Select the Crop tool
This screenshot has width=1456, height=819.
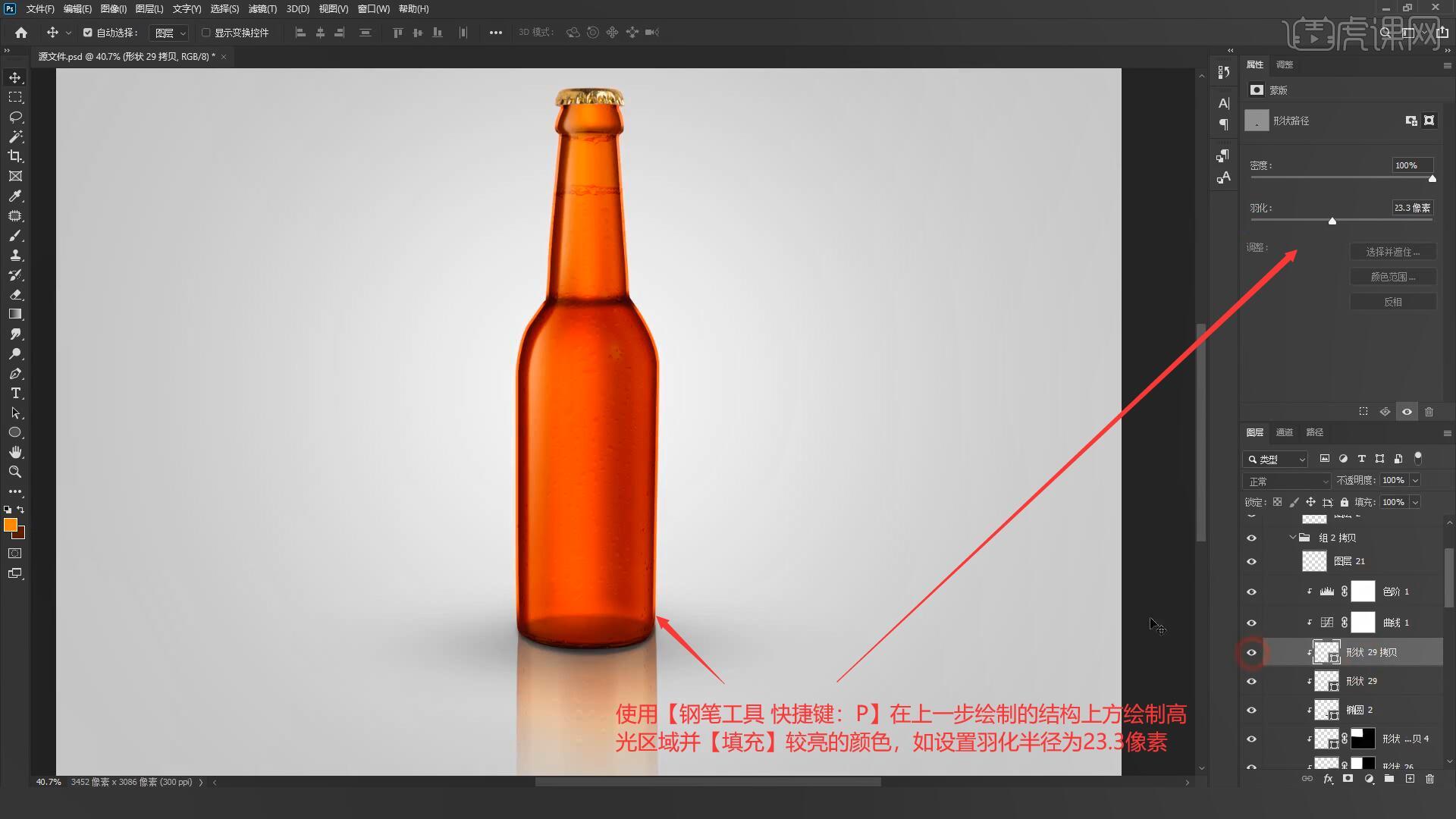pyautogui.click(x=15, y=156)
